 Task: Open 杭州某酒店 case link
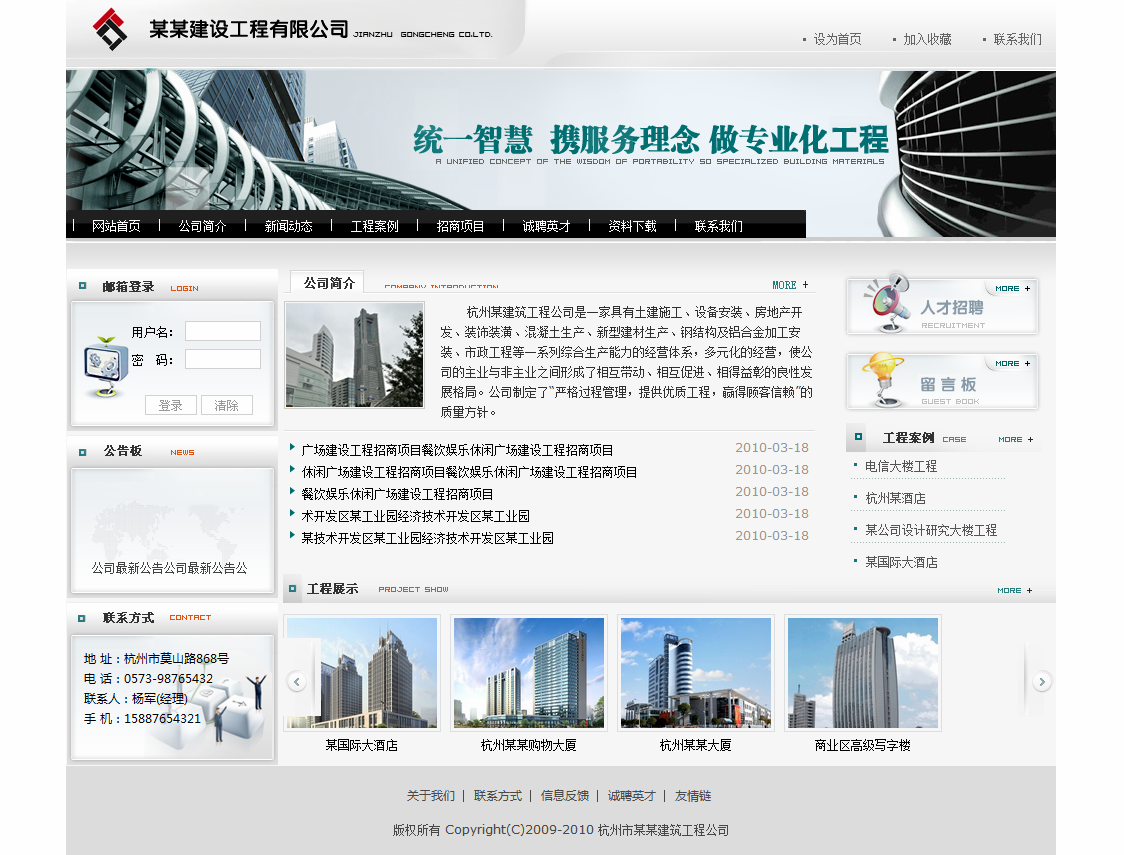tap(895, 498)
